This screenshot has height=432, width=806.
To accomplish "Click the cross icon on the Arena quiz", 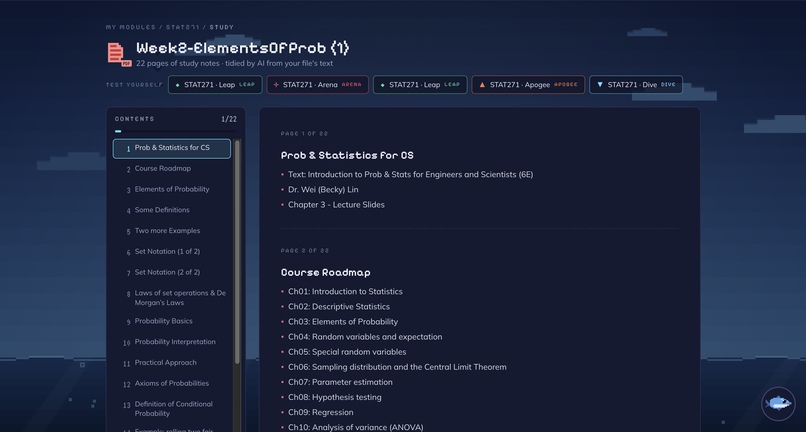I will [x=276, y=85].
